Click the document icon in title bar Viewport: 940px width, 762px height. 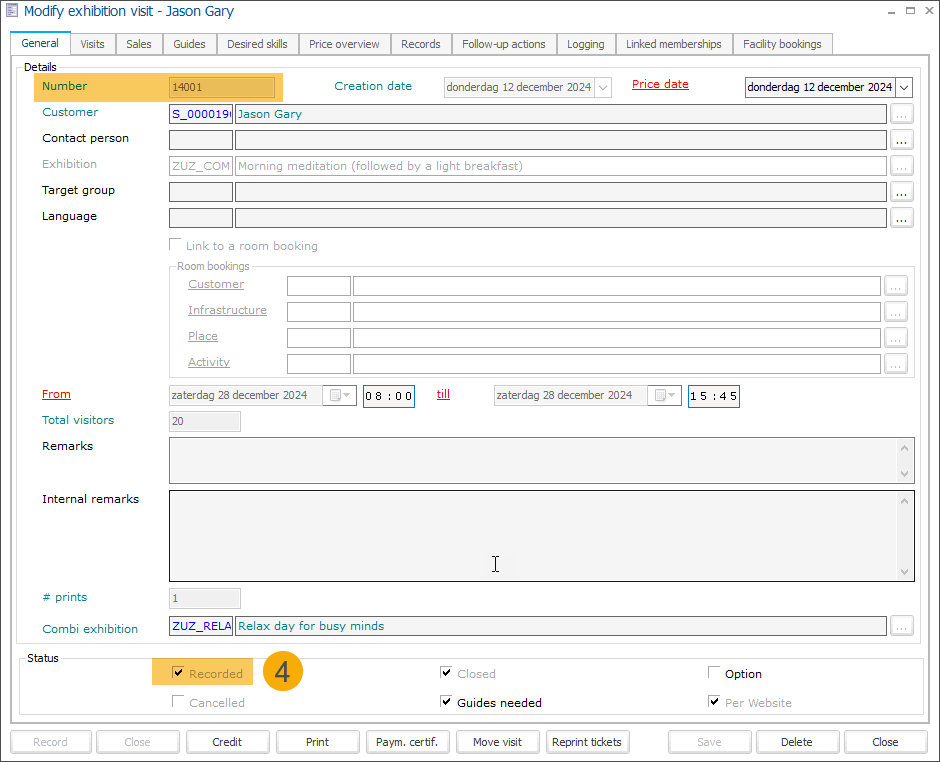(x=12, y=12)
